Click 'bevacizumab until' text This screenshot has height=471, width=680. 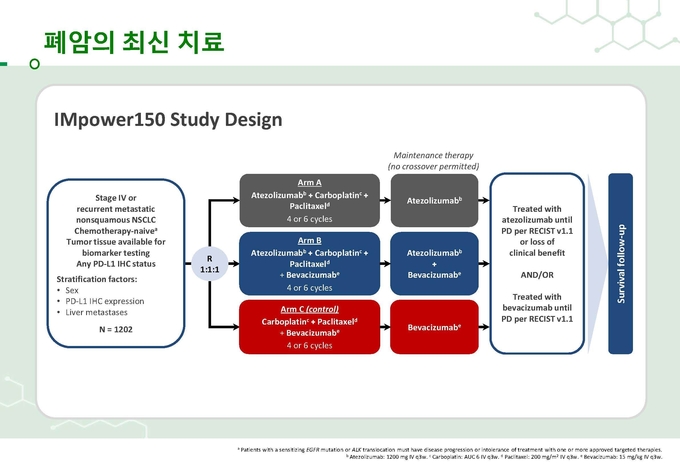(537, 308)
